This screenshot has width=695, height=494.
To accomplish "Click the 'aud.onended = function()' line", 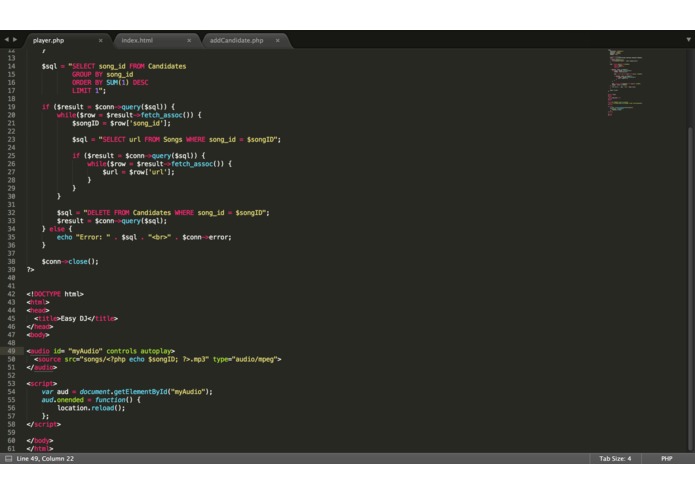I will click(x=91, y=400).
